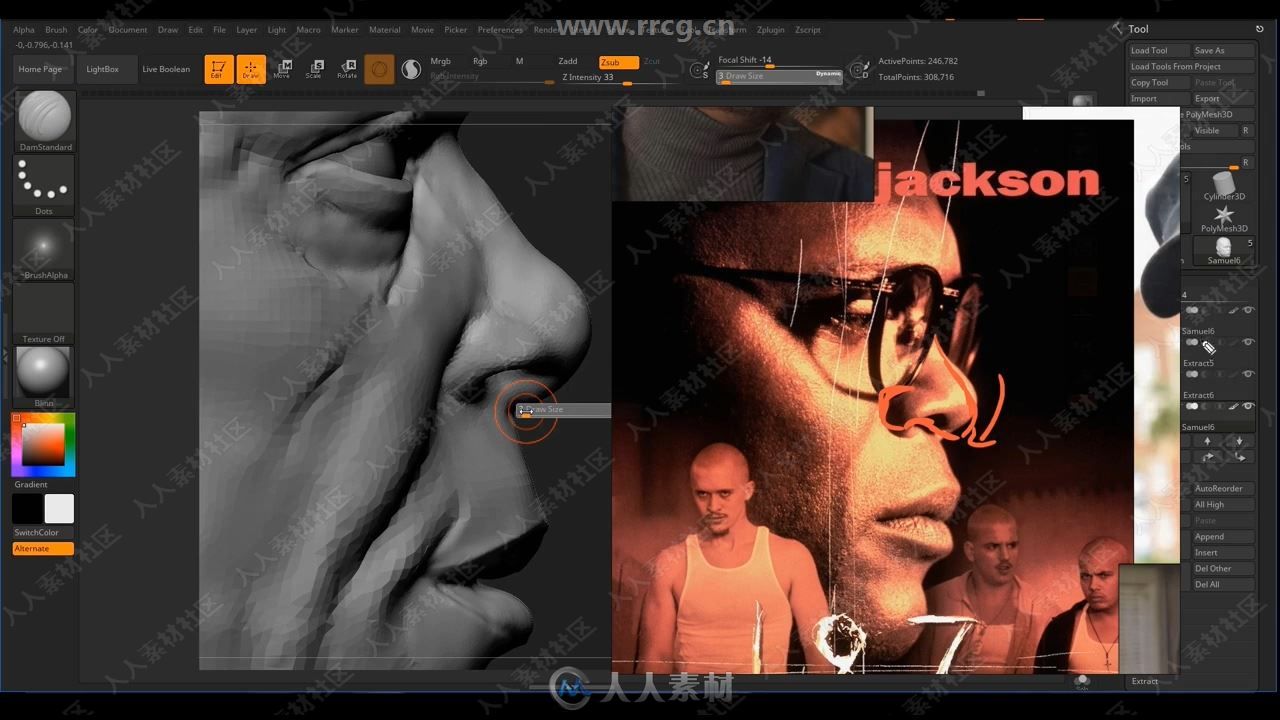Click Load Tools From Project

(x=1191, y=66)
